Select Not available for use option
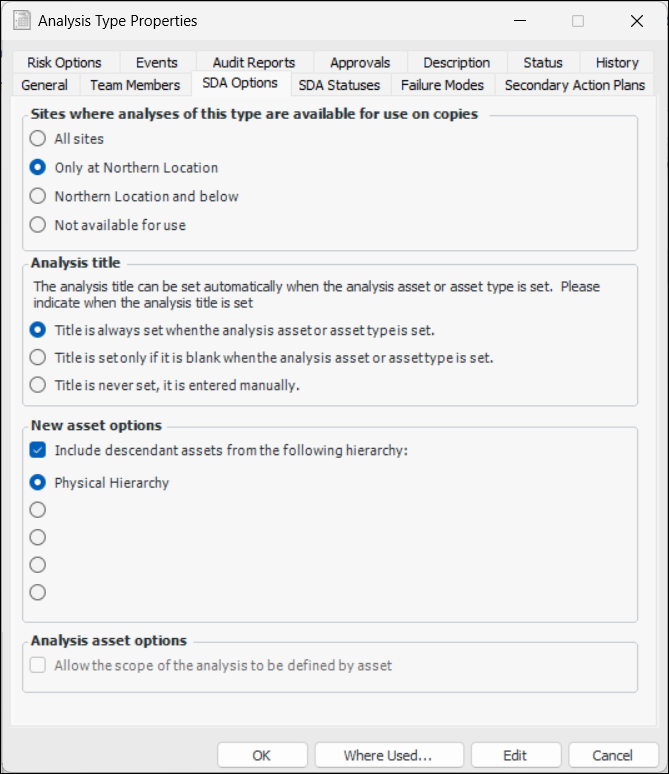This screenshot has height=774, width=669. click(38, 225)
